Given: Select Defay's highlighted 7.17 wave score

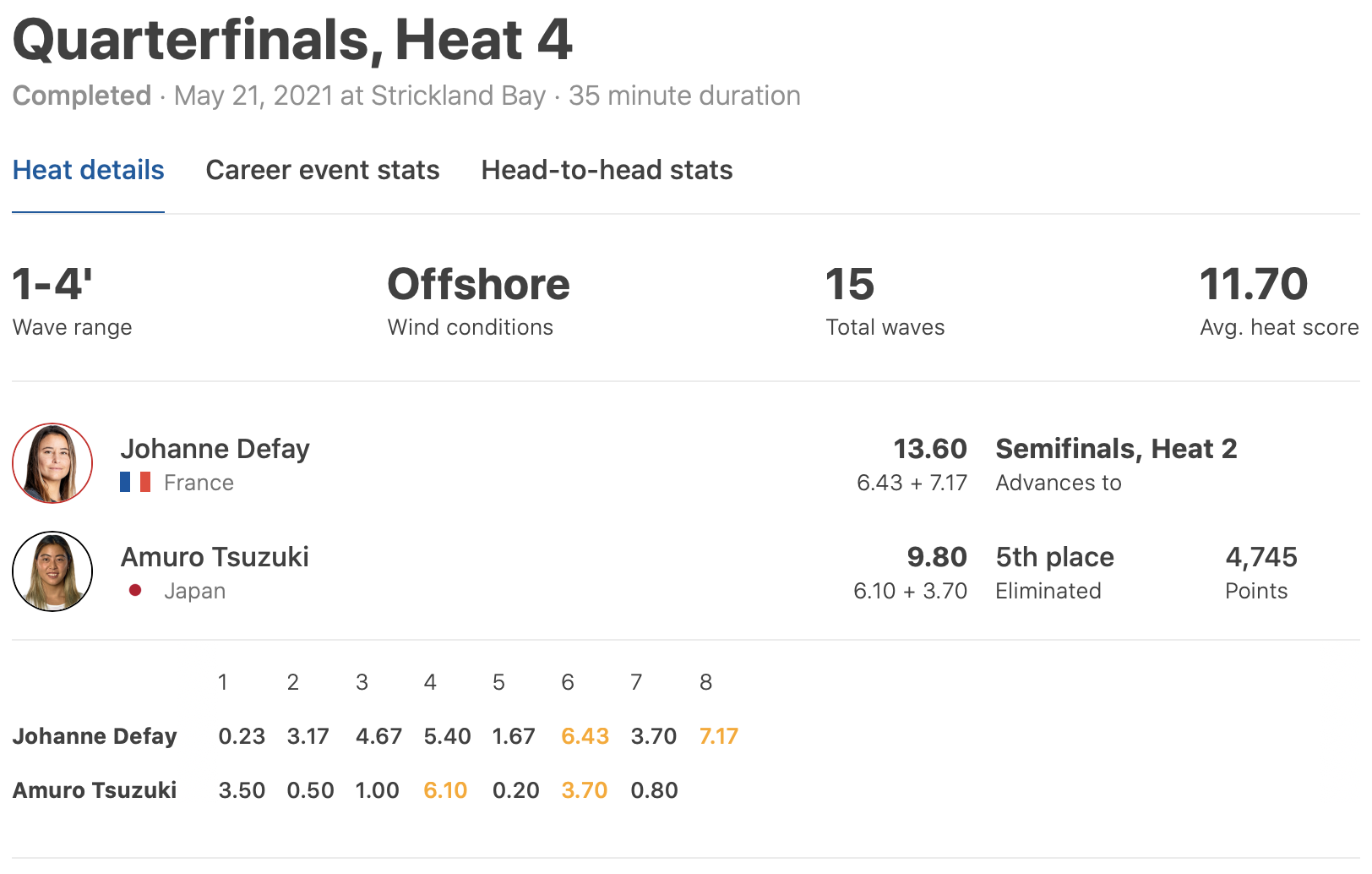Looking at the screenshot, I should tap(719, 736).
